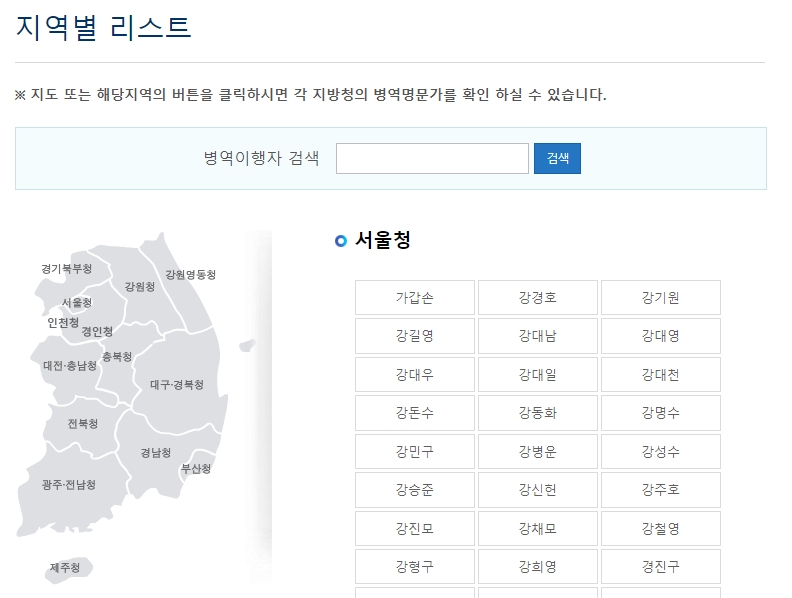Select 경남청 region on the map
This screenshot has height=598, width=792.
156,453
